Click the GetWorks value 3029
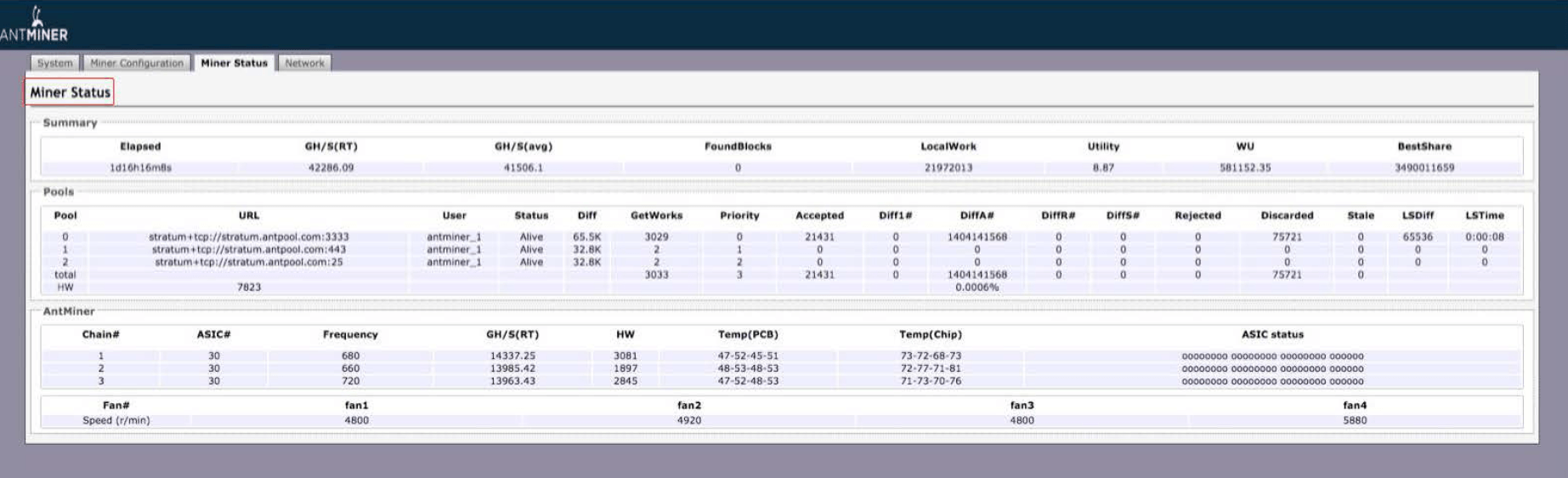 click(656, 237)
